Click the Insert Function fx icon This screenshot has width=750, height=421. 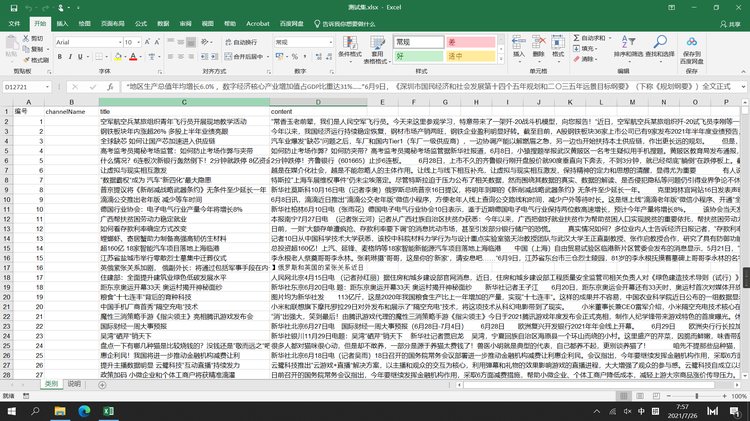110,87
